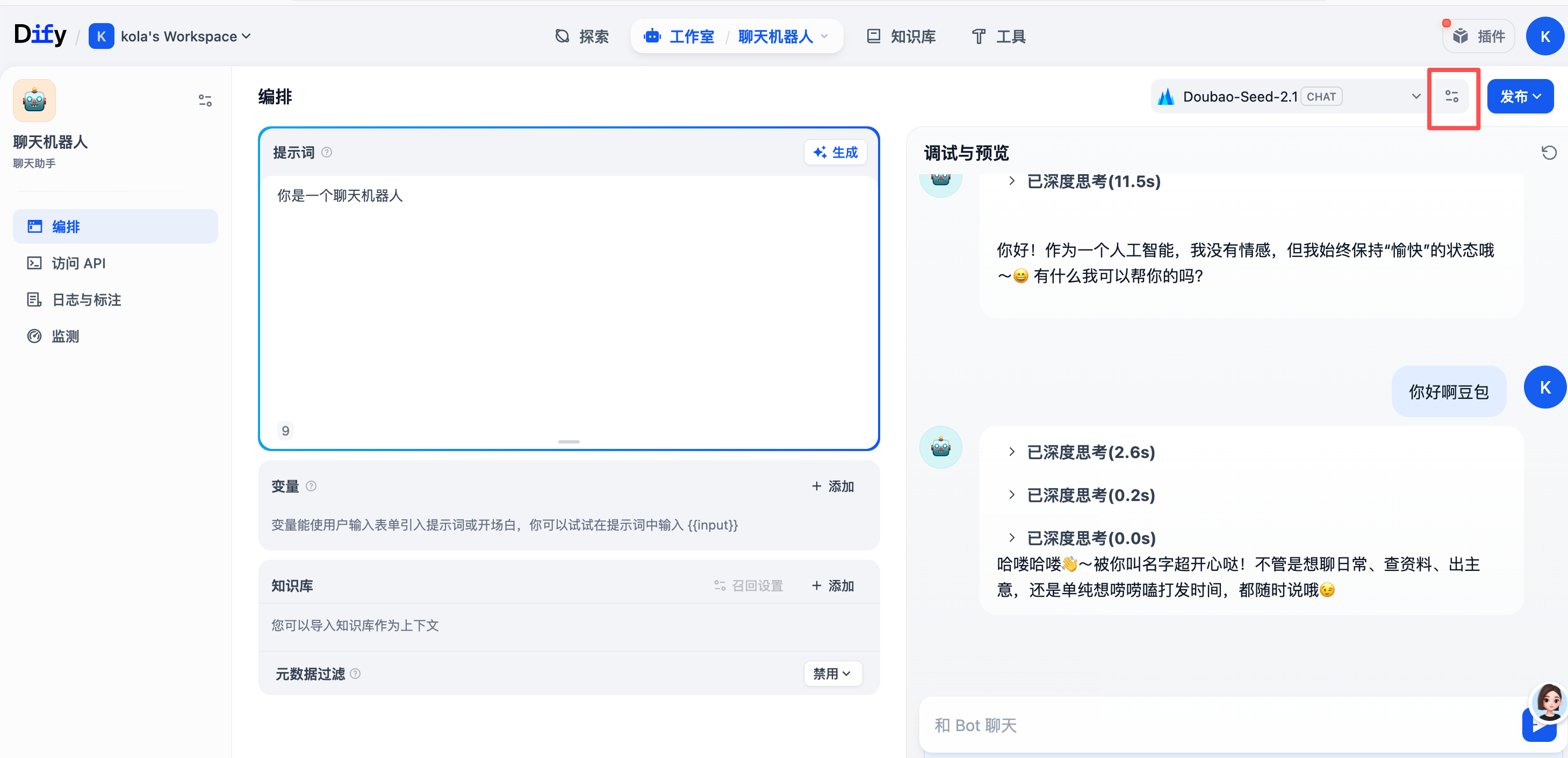Click 添加 to add a knowledge base
The height and width of the screenshot is (758, 1568).
pos(833,585)
